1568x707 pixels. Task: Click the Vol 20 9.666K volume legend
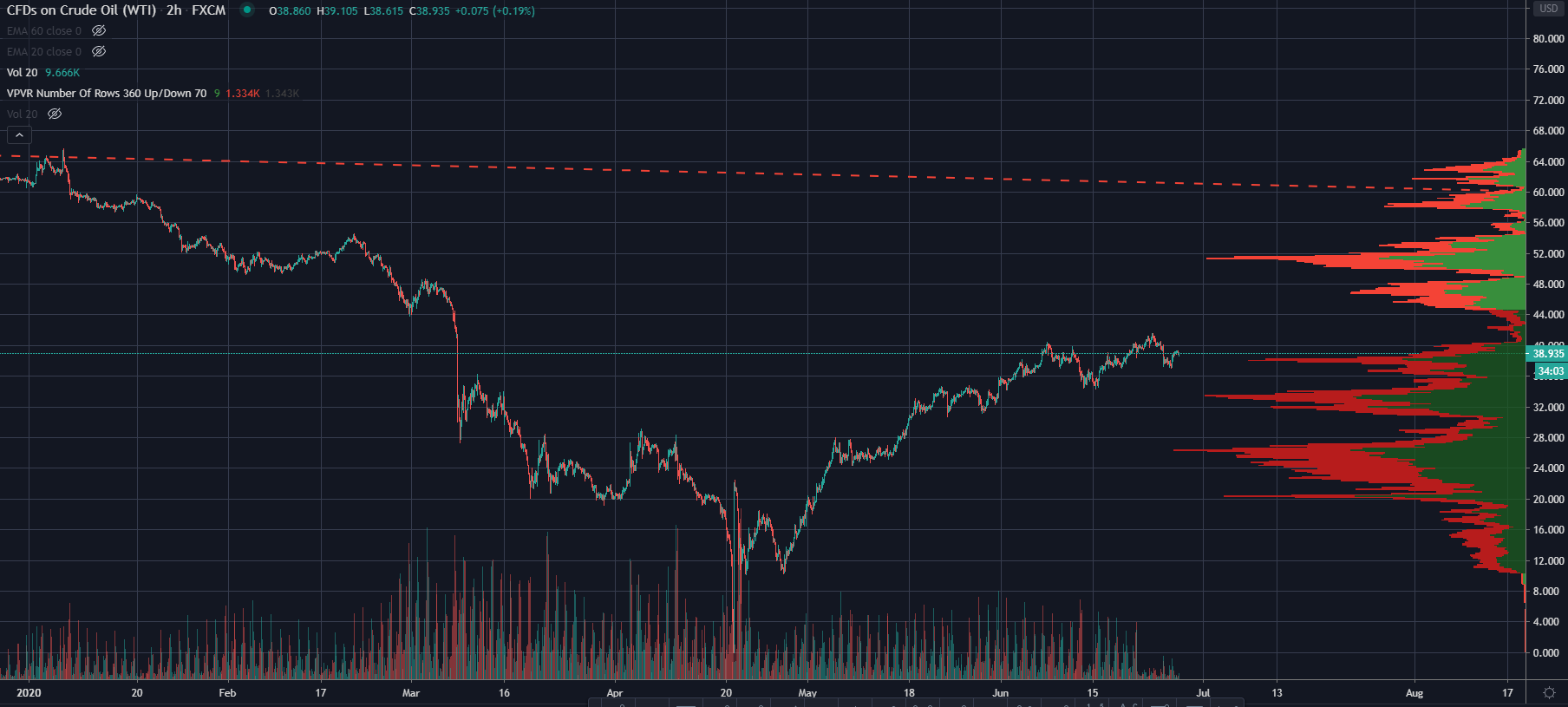pyautogui.click(x=43, y=73)
